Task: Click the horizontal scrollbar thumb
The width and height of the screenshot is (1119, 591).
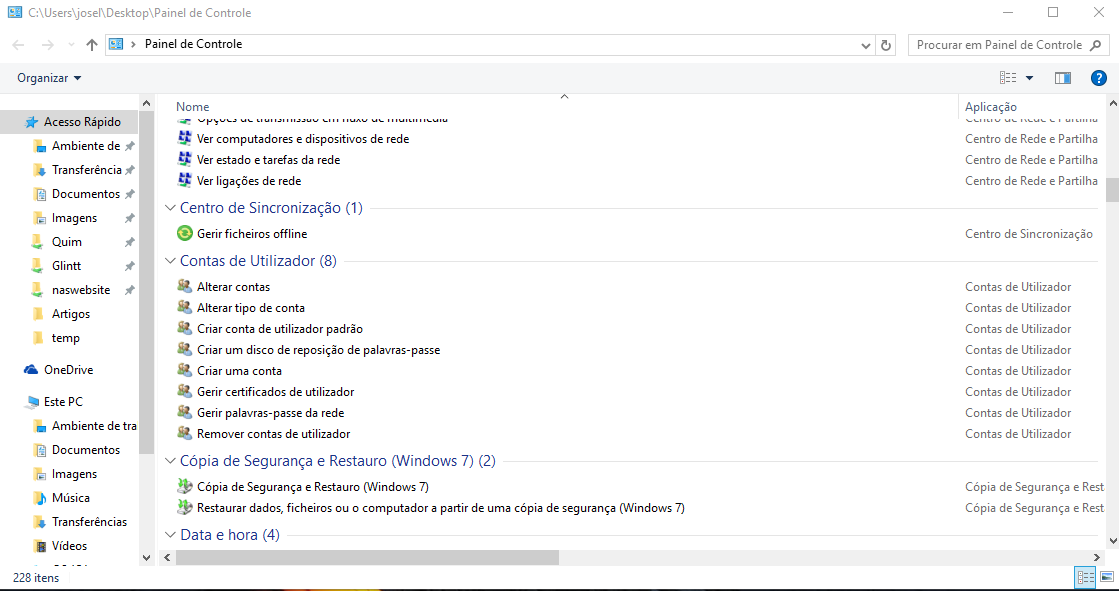Action: click(366, 557)
